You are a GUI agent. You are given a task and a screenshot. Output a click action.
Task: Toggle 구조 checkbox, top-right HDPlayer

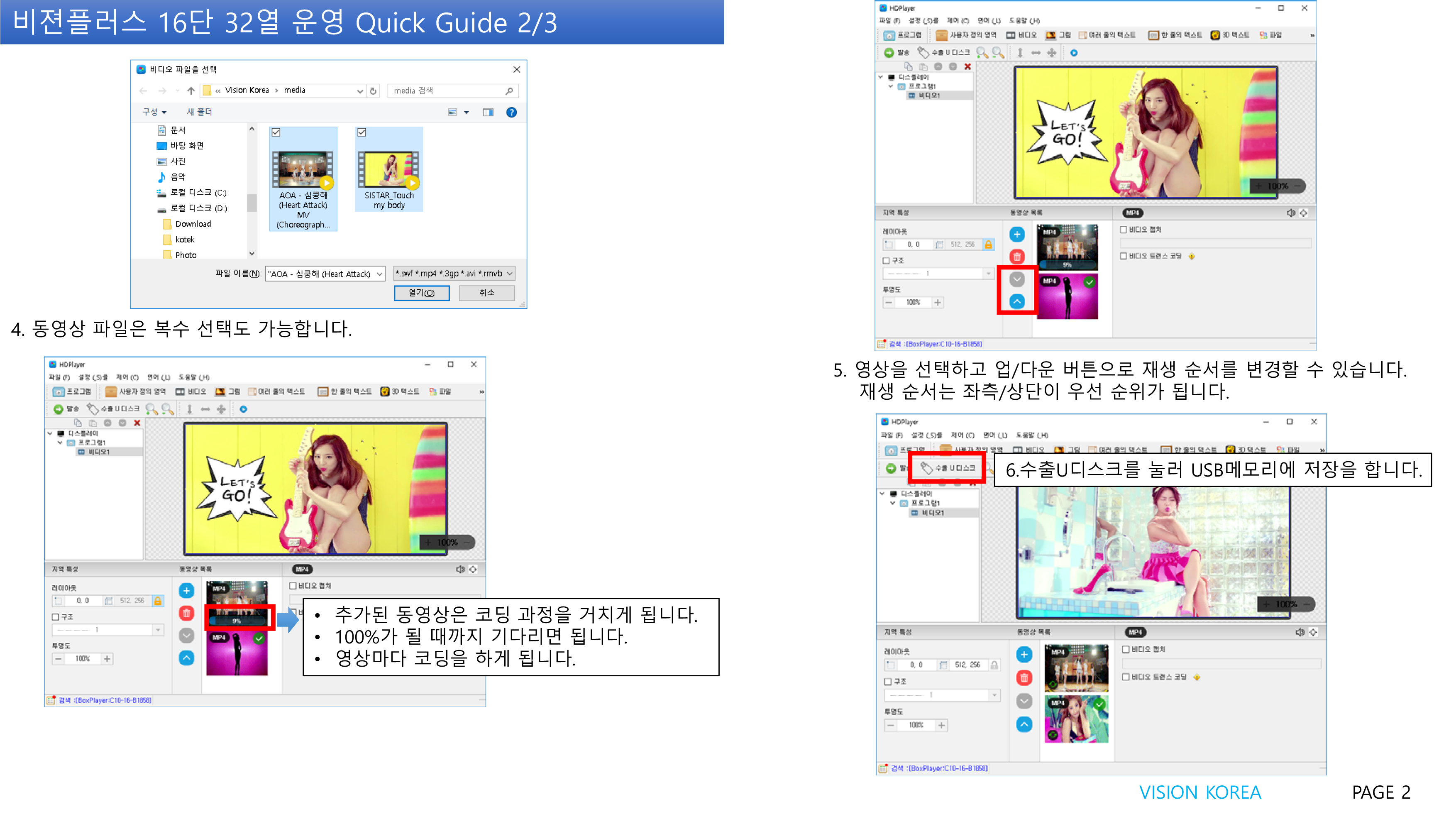coord(886,261)
